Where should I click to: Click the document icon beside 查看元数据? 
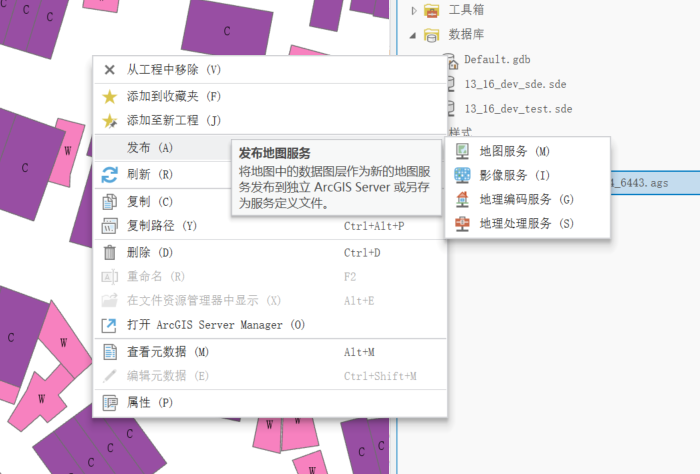(x=110, y=352)
